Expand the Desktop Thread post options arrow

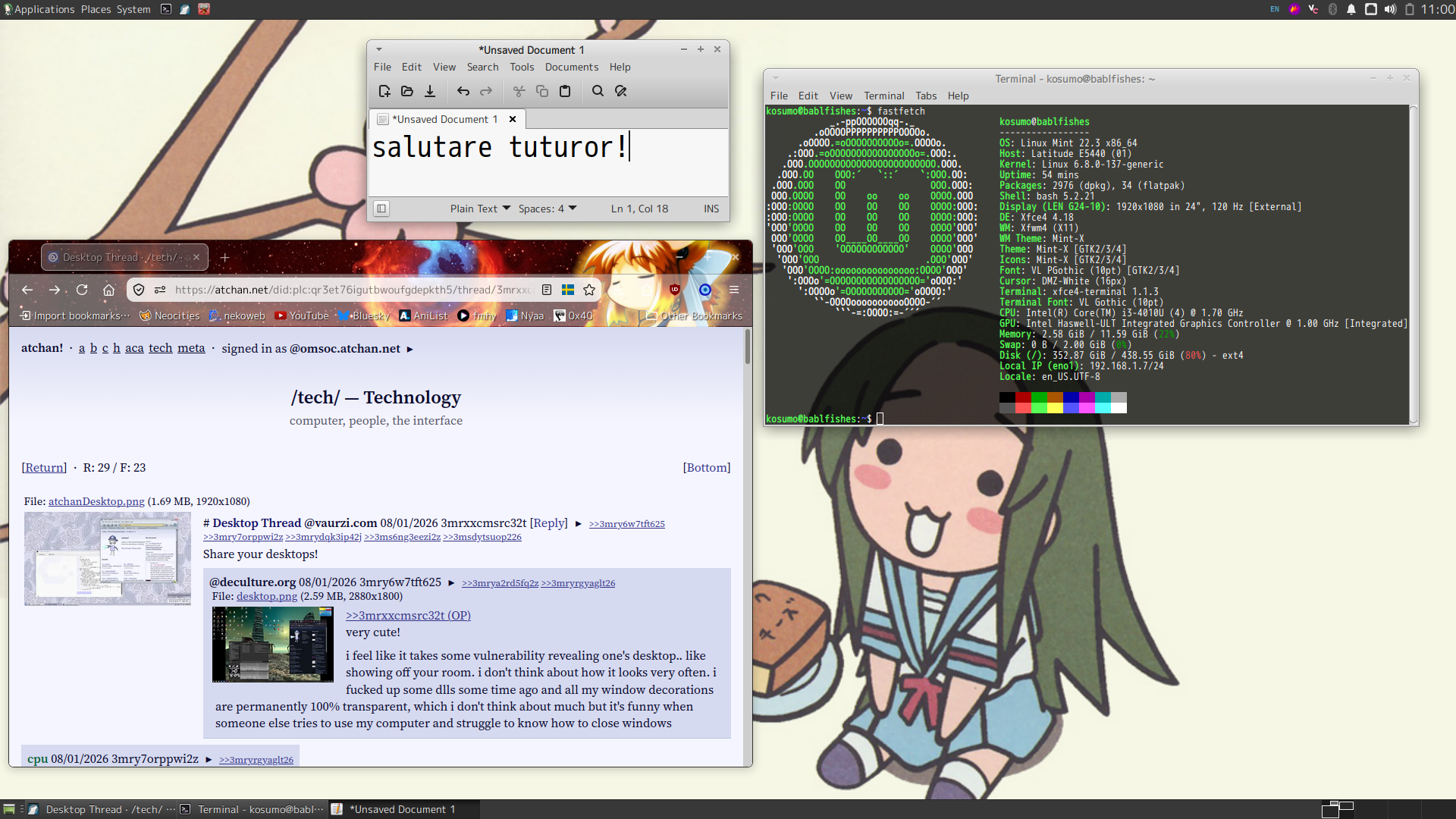(579, 524)
